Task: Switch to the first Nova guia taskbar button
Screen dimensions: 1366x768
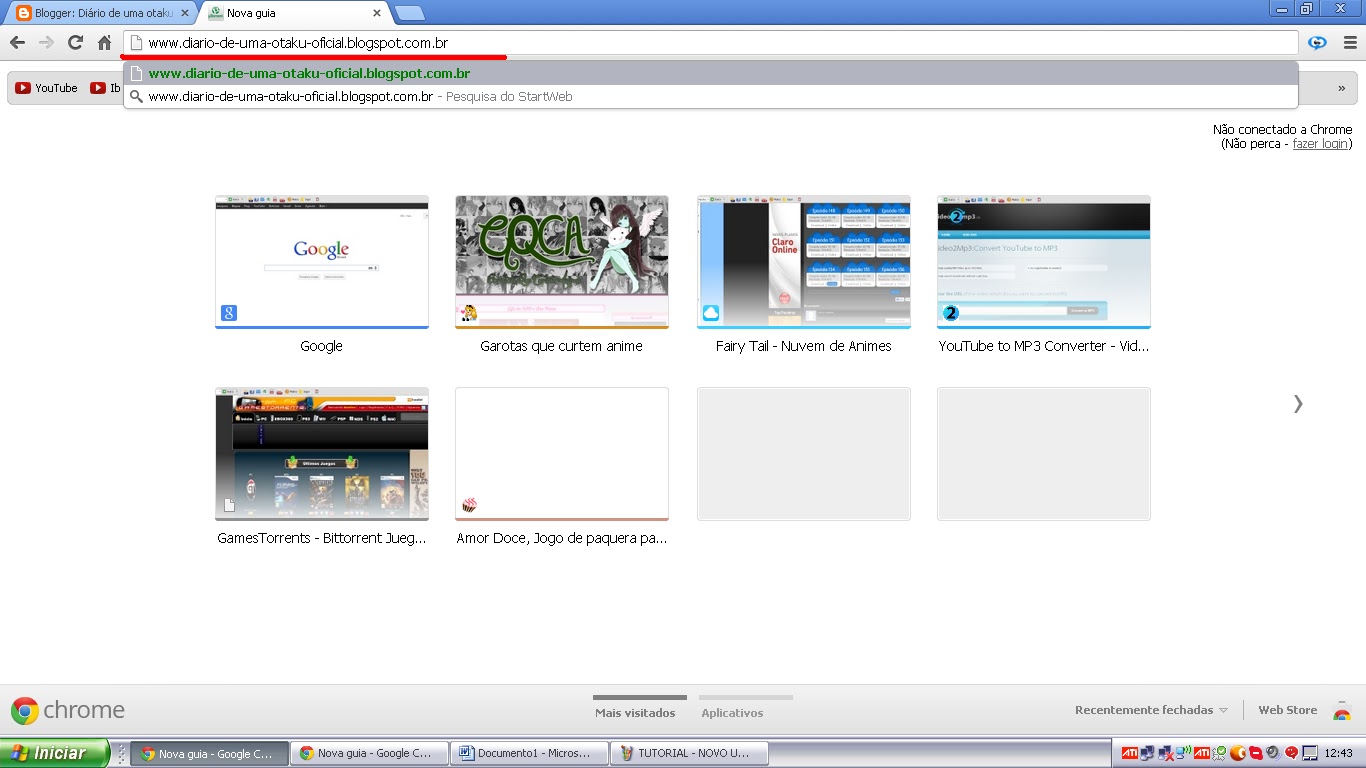Action: [x=210, y=754]
